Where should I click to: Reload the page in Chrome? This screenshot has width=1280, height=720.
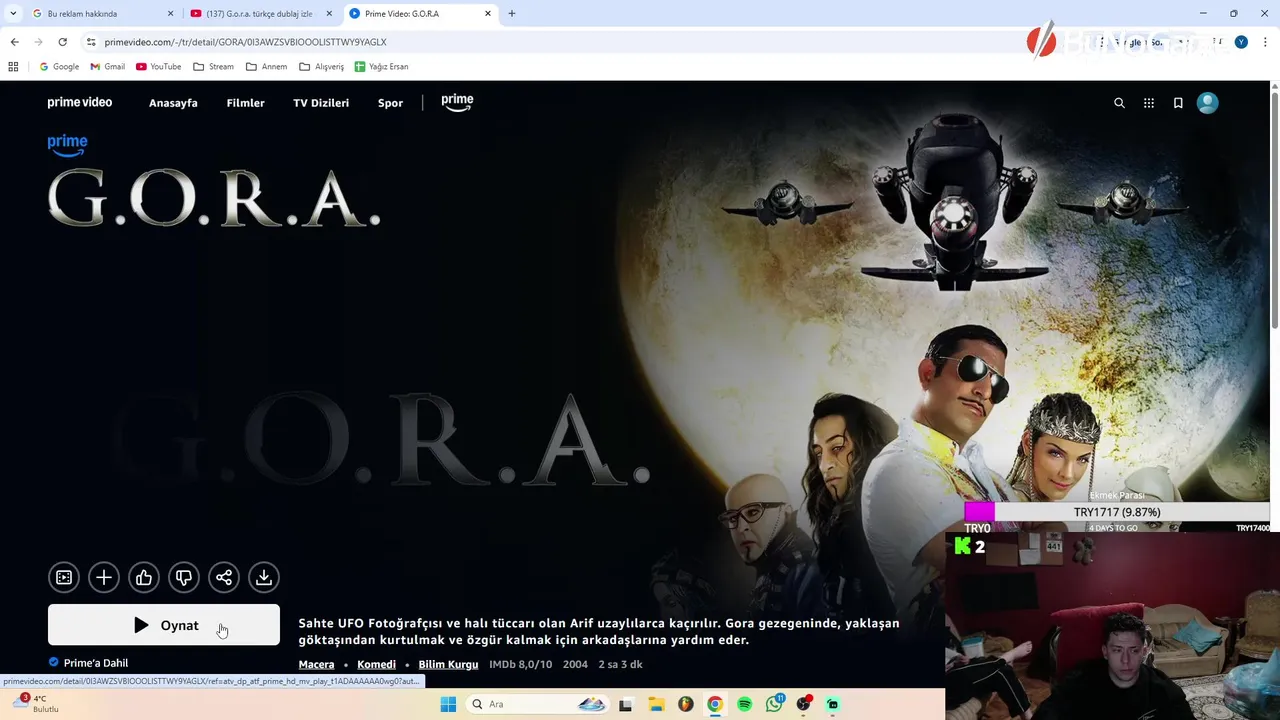[x=62, y=42]
